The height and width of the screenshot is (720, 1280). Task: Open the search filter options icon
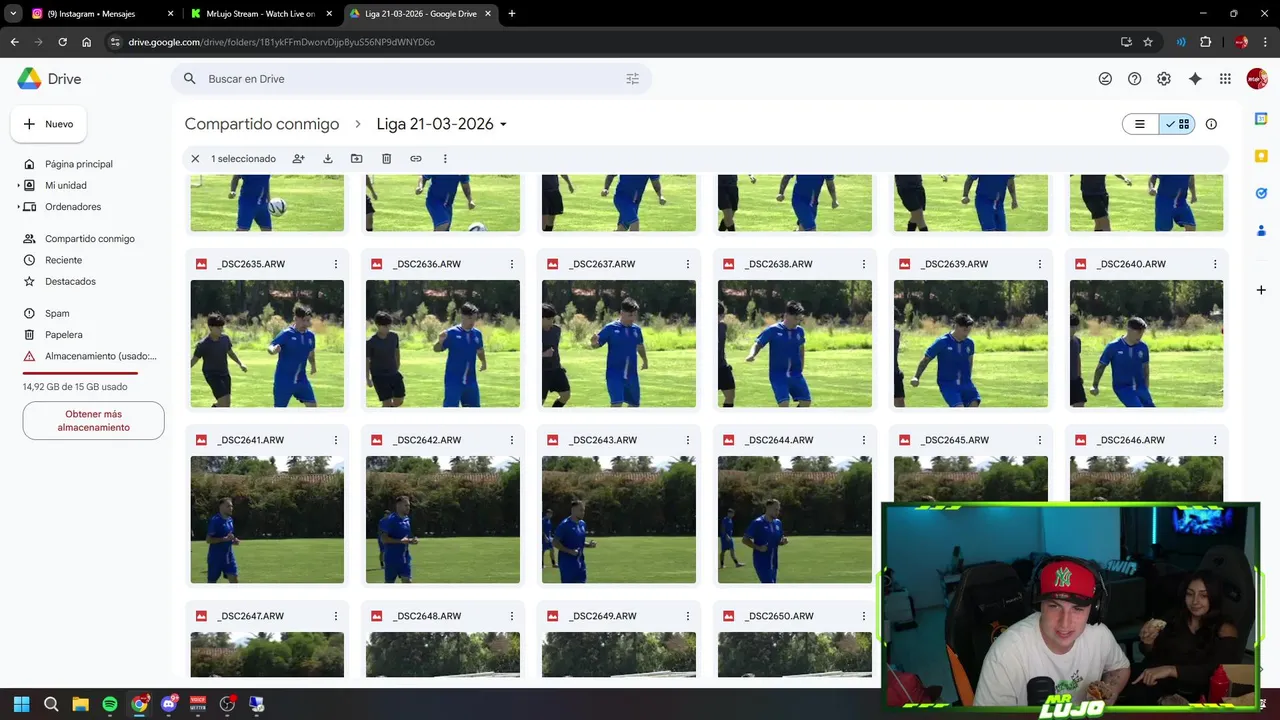(x=632, y=79)
